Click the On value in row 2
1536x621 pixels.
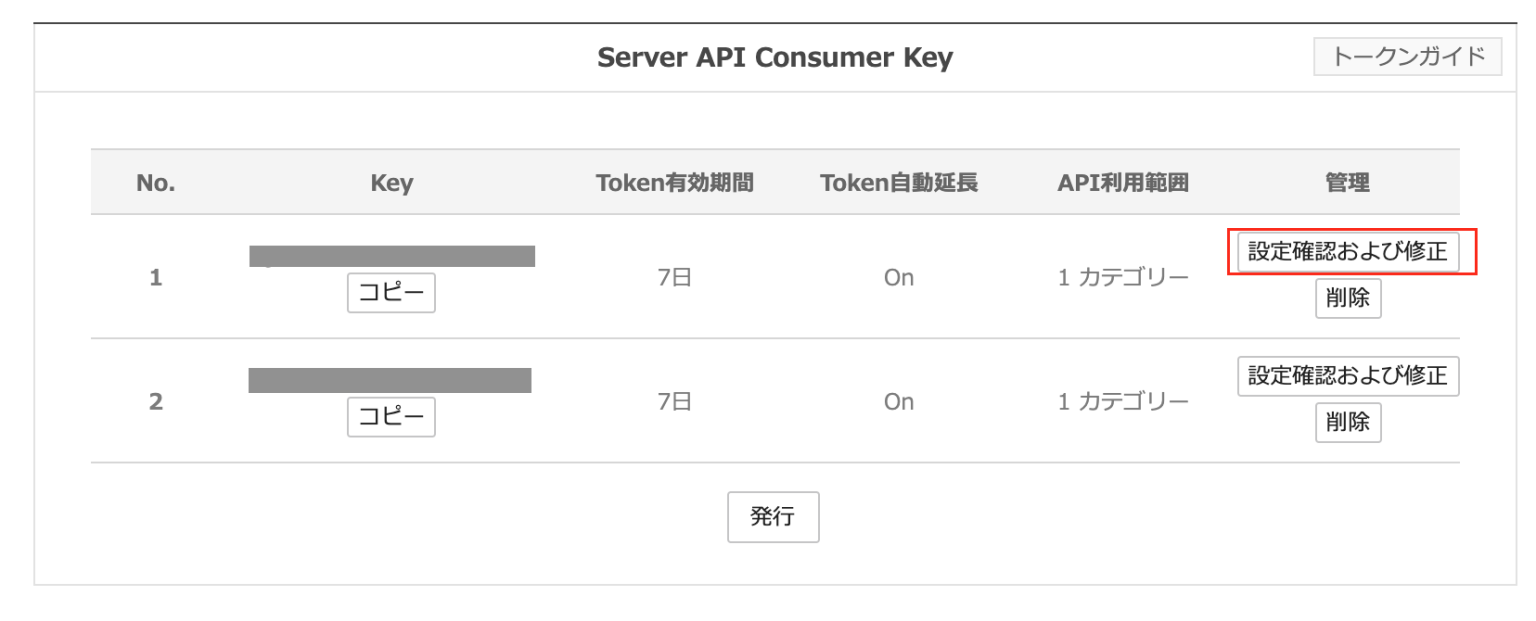click(x=898, y=402)
